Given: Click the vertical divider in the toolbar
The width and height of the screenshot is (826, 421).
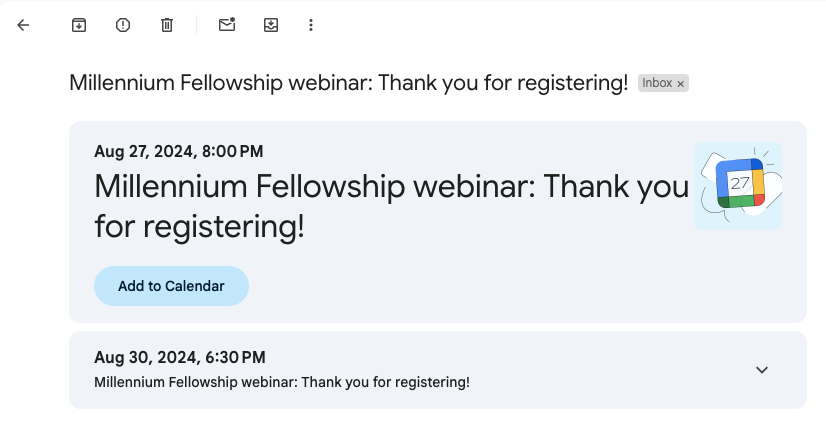Looking at the screenshot, I should click(x=196, y=25).
